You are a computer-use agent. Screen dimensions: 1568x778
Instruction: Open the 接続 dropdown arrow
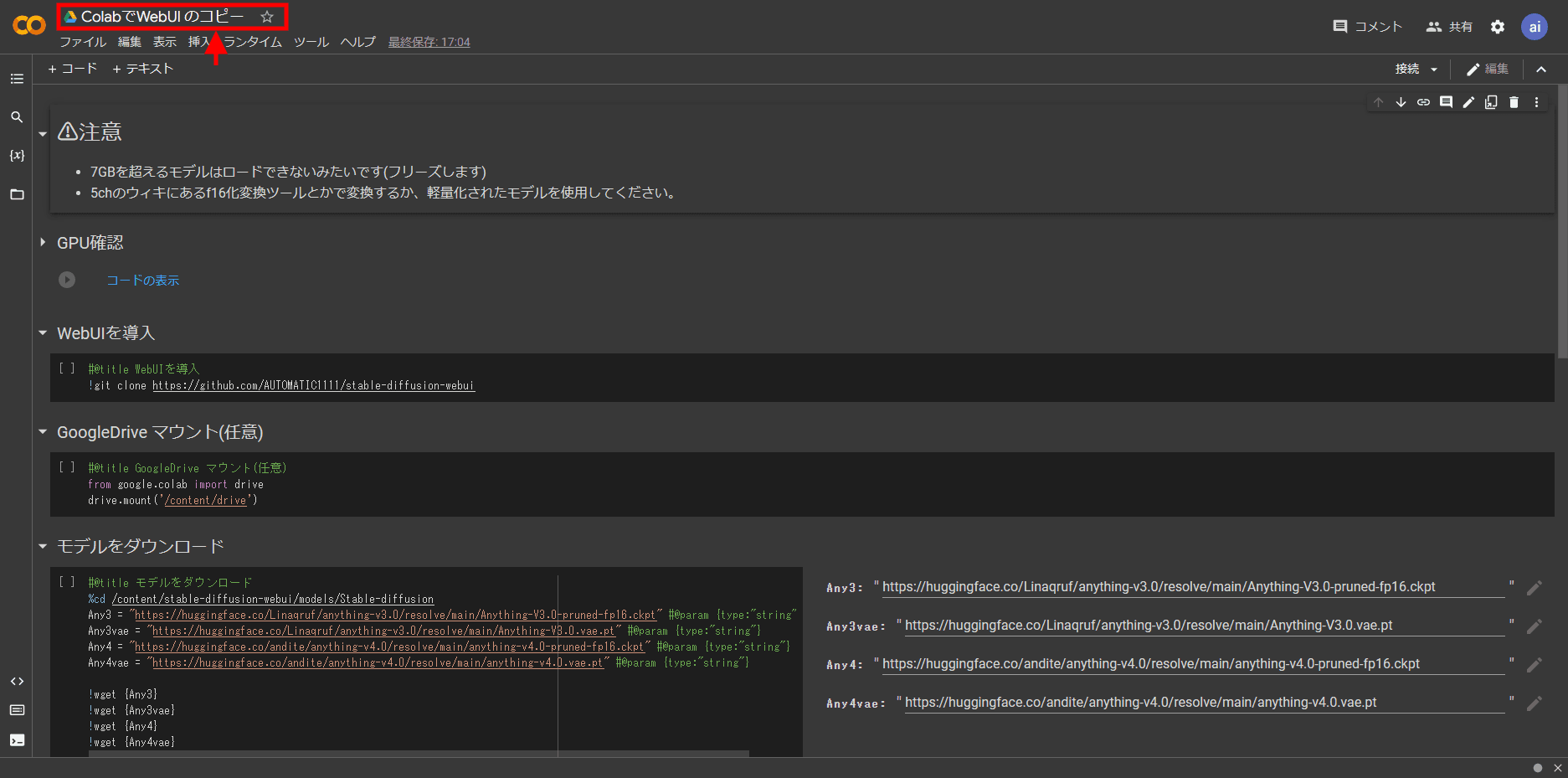click(1434, 70)
